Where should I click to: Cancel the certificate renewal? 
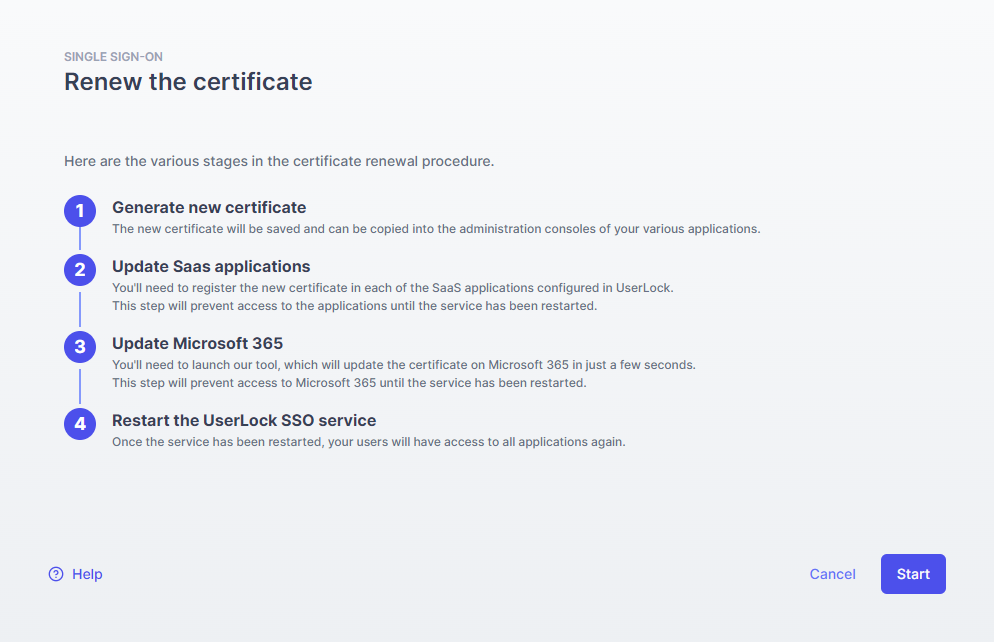[x=832, y=574]
